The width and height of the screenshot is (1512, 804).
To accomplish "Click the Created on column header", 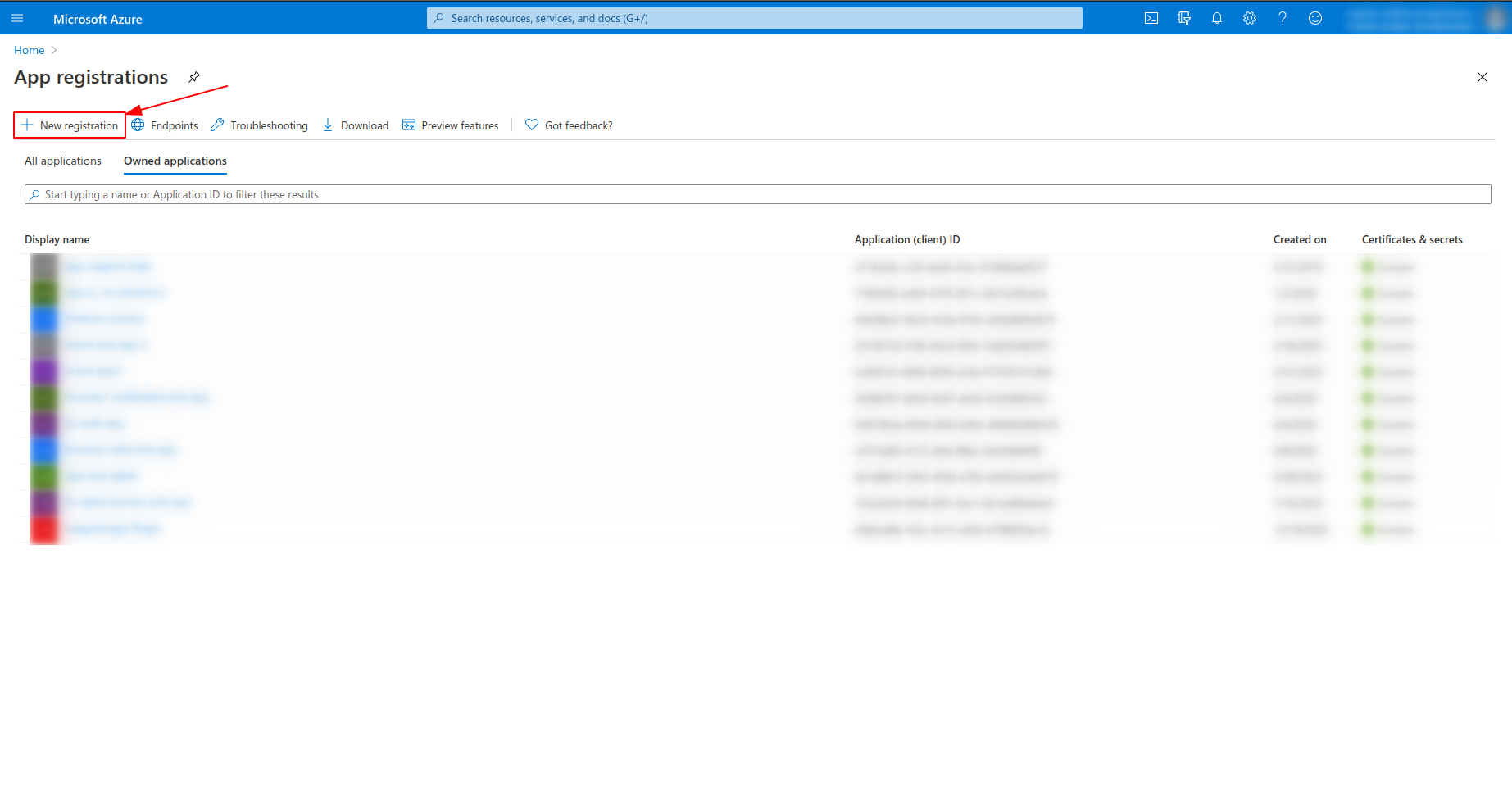I will (x=1300, y=239).
